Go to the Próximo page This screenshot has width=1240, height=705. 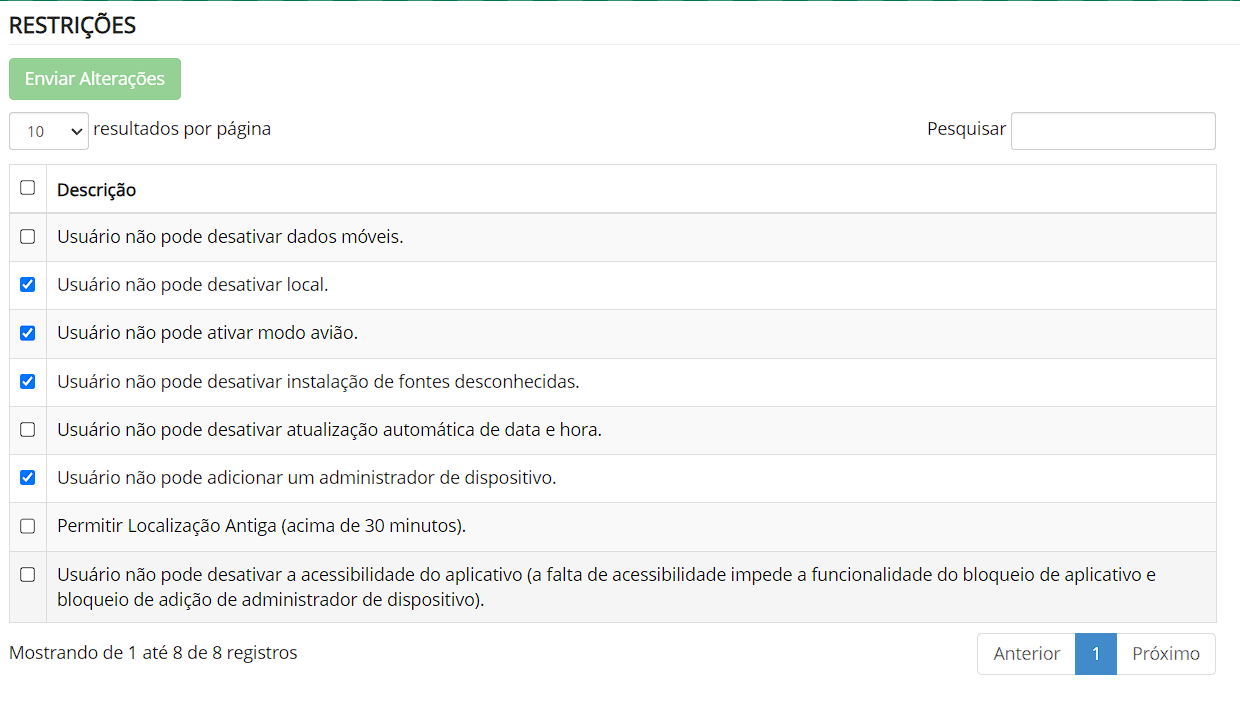tap(1165, 654)
